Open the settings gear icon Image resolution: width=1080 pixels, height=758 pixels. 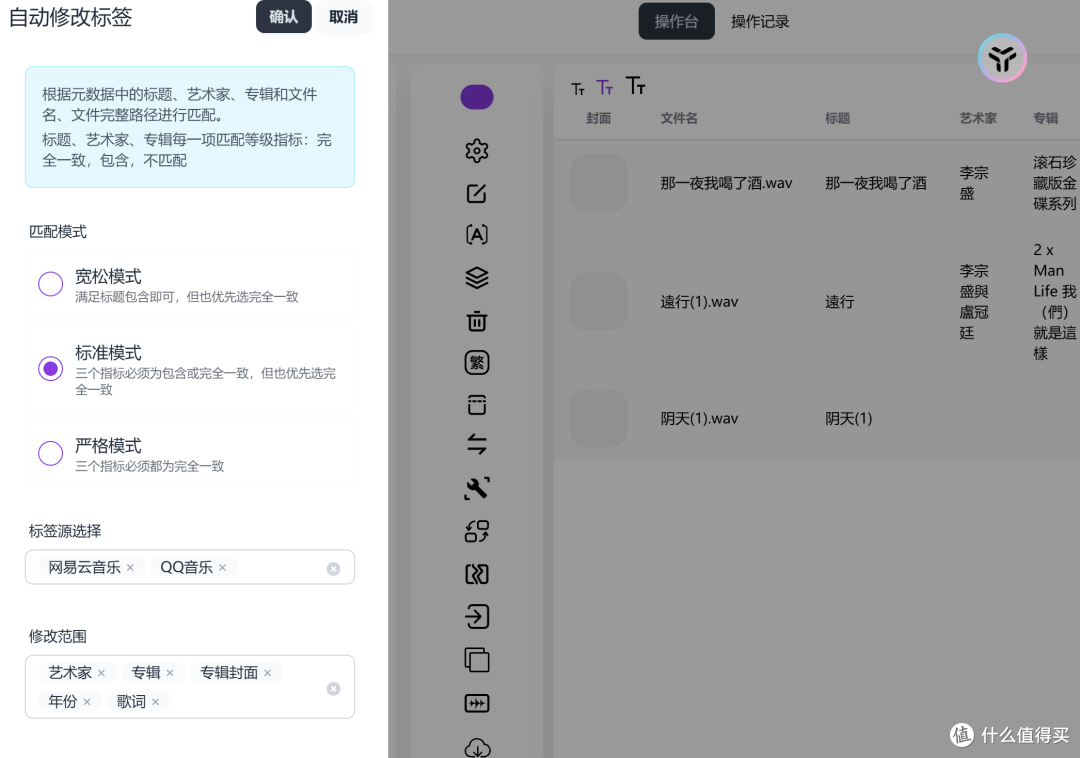[477, 151]
